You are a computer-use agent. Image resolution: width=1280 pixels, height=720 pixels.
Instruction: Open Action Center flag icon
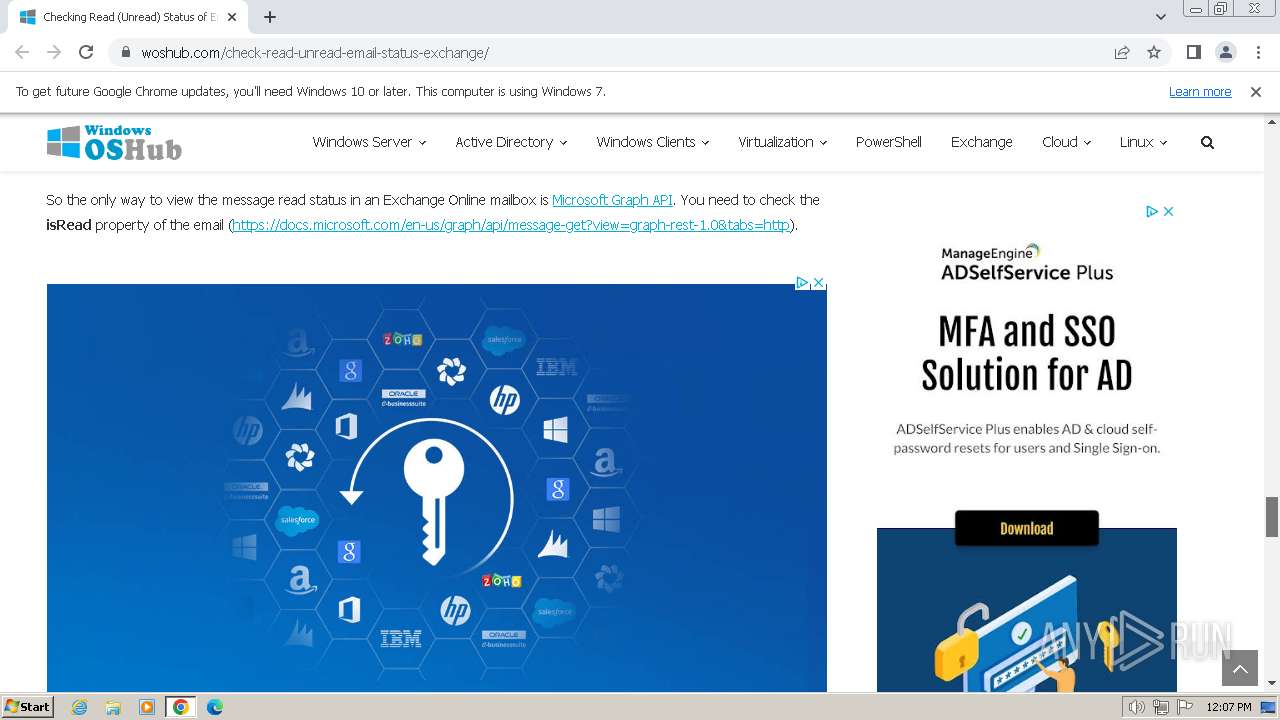click(x=1184, y=707)
